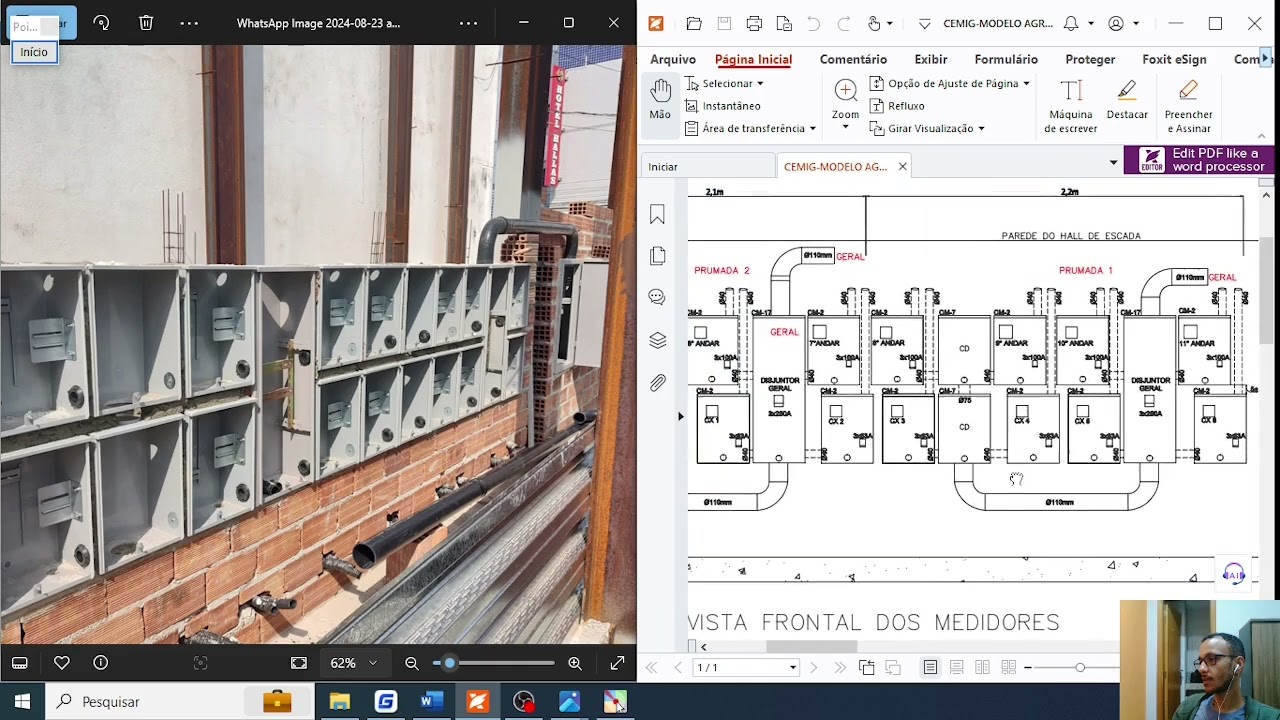The height and width of the screenshot is (720, 1280).
Task: Open the attachments paperclip panel in Foxit
Action: (x=657, y=382)
